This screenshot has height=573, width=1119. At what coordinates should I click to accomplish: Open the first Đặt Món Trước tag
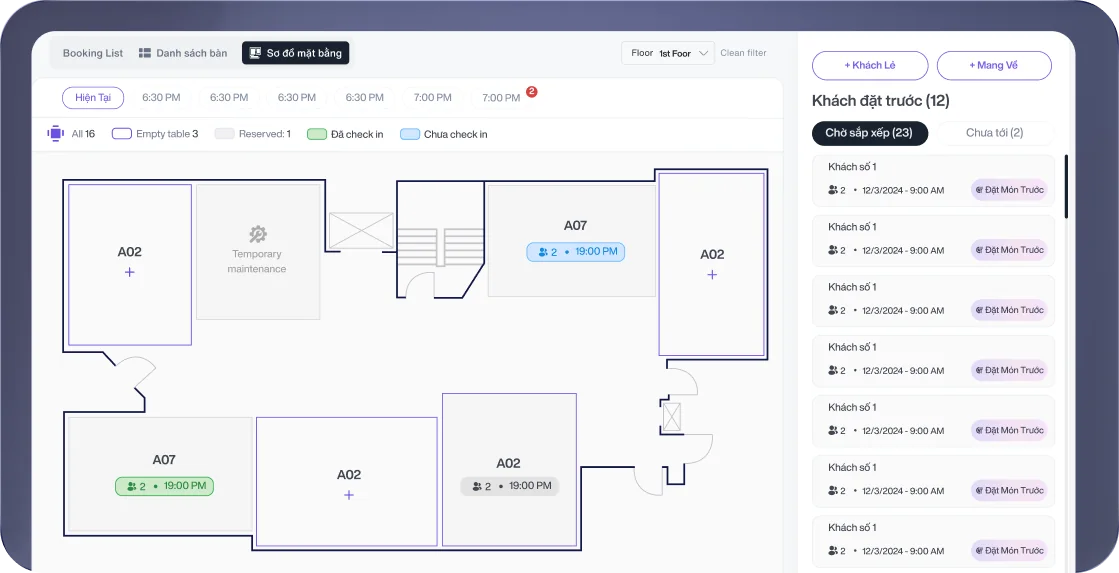pyautogui.click(x=1009, y=190)
